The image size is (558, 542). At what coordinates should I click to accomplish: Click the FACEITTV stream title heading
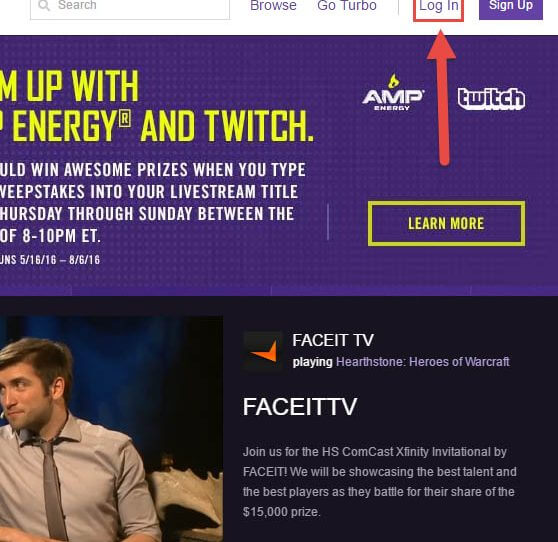[300, 406]
